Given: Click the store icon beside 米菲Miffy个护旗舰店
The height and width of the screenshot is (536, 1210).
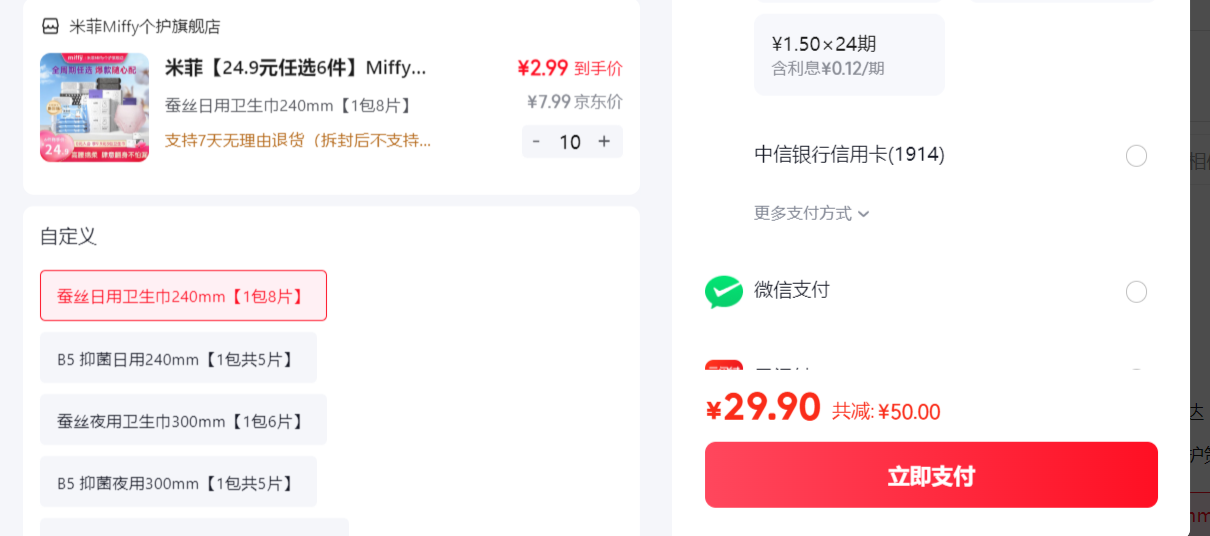Looking at the screenshot, I should [x=50, y=27].
